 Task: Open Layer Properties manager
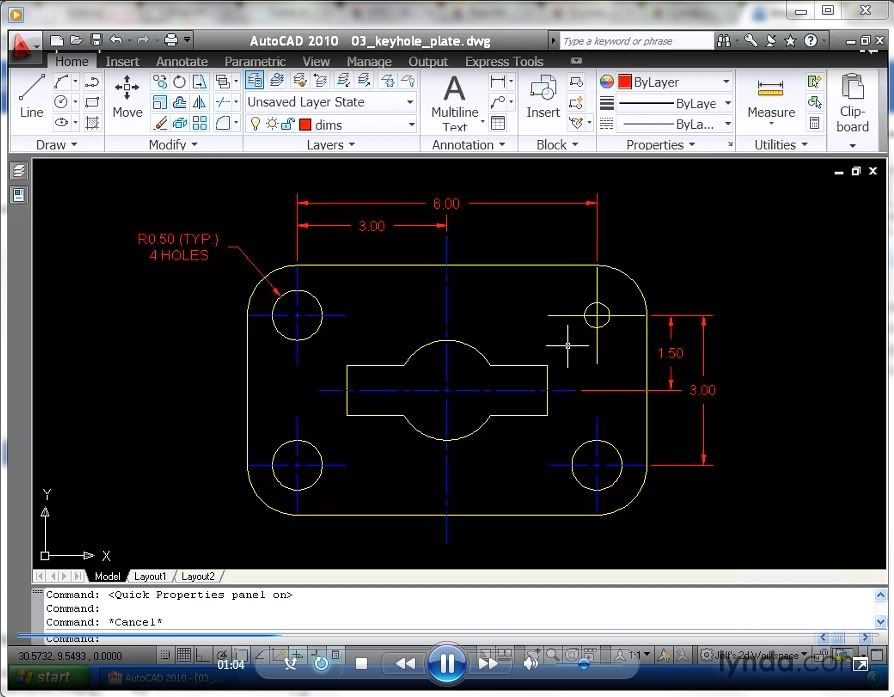pos(254,80)
